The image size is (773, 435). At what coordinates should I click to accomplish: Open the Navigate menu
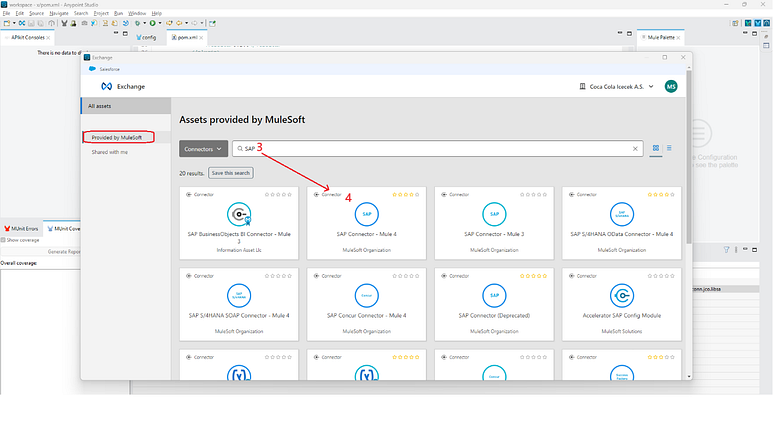[x=59, y=13]
